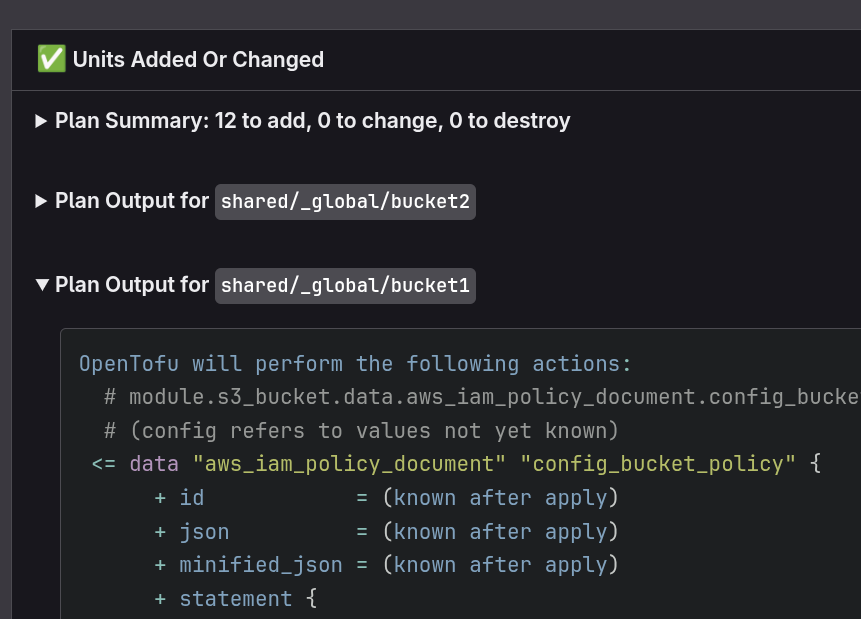Screen dimensions: 861x619
Task: Click OpenTofu will perform the following actions line
Action: (355, 364)
